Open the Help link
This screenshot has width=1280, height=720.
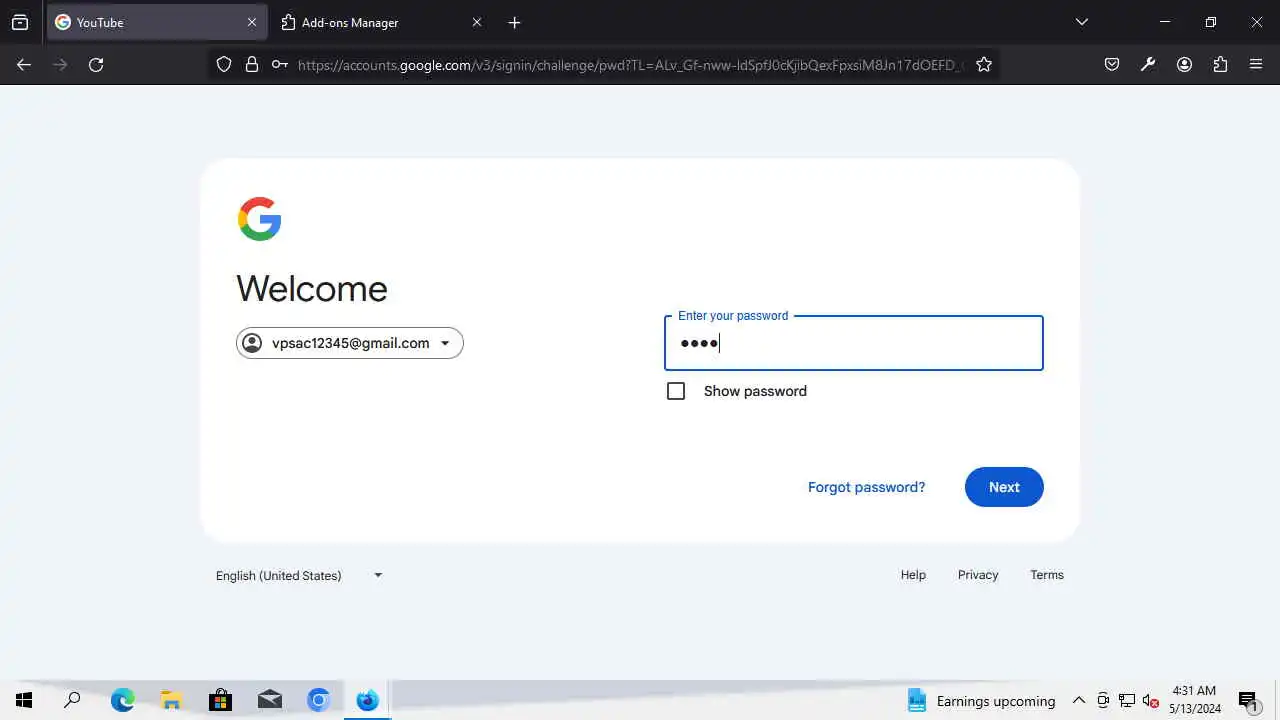pos(913,575)
